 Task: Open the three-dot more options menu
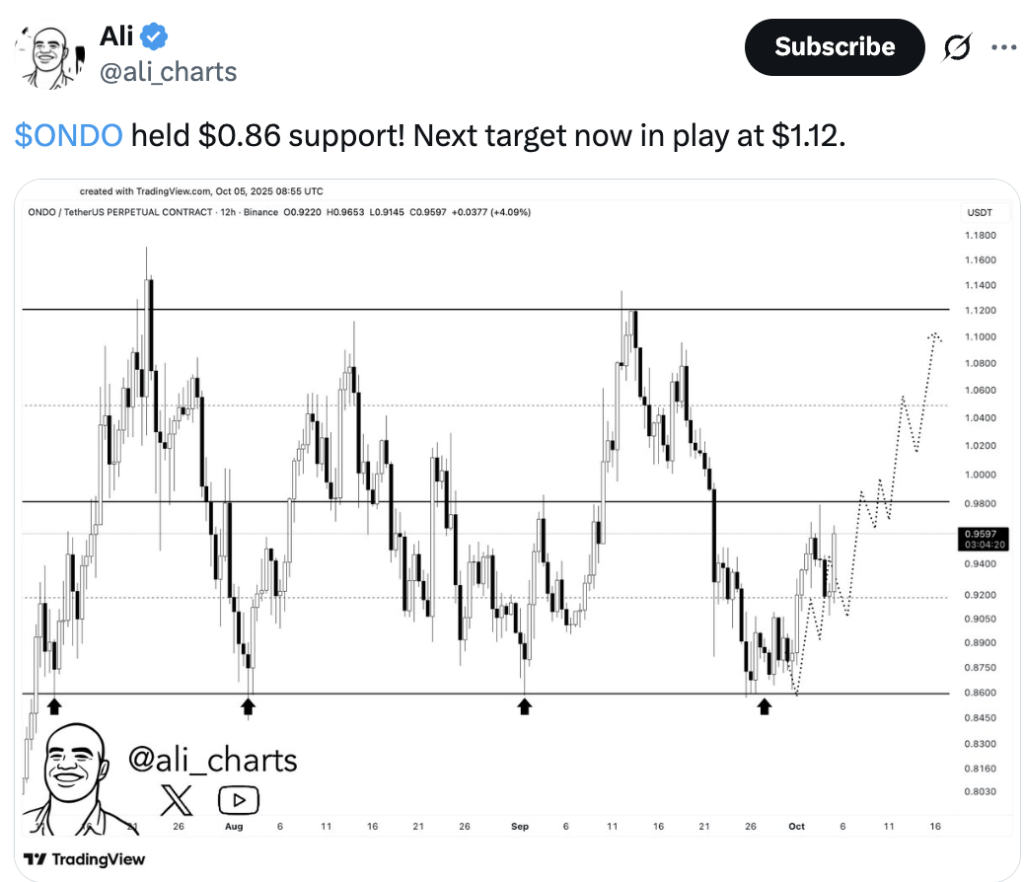(1003, 47)
